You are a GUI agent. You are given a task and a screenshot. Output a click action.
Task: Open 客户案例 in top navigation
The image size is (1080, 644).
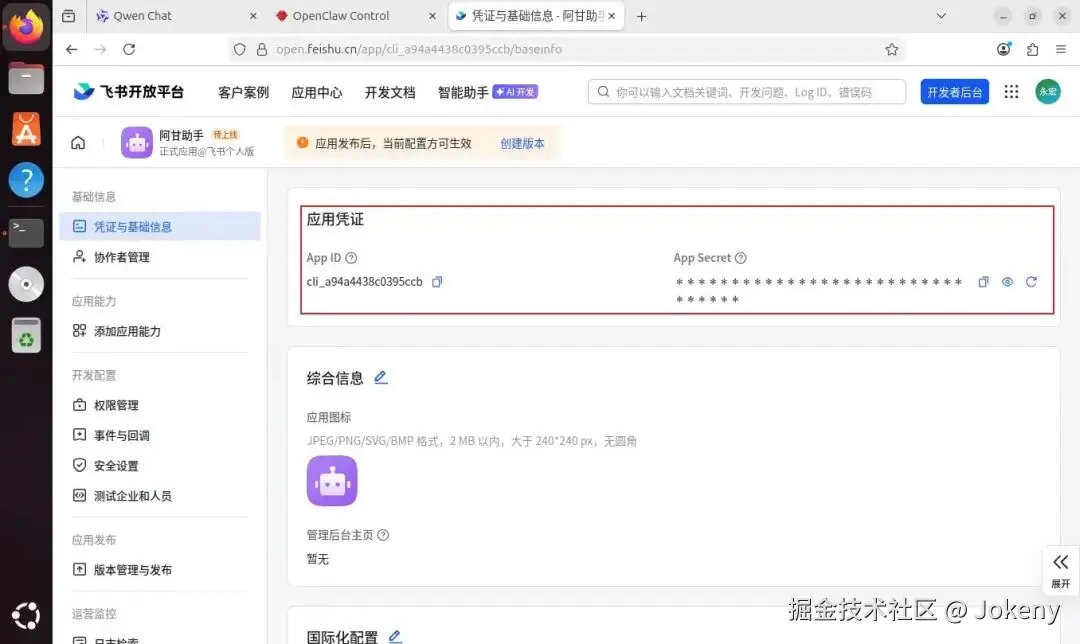tap(243, 92)
